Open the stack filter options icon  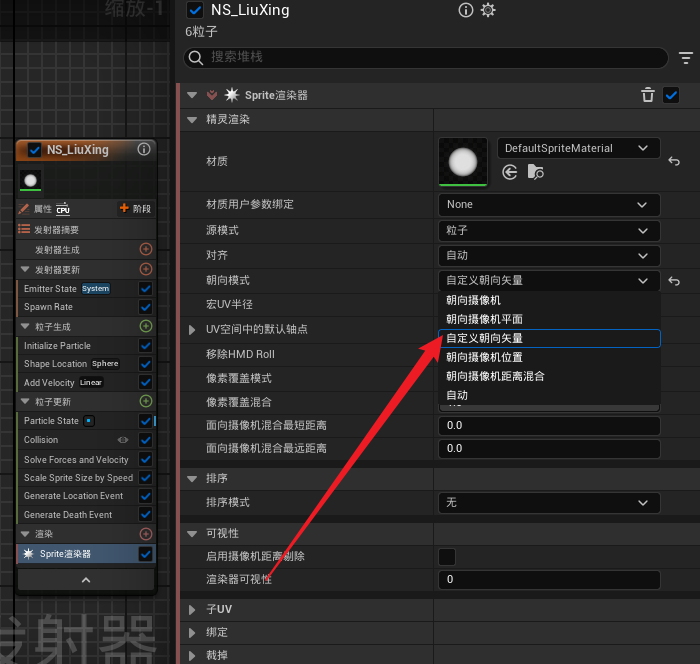click(686, 58)
